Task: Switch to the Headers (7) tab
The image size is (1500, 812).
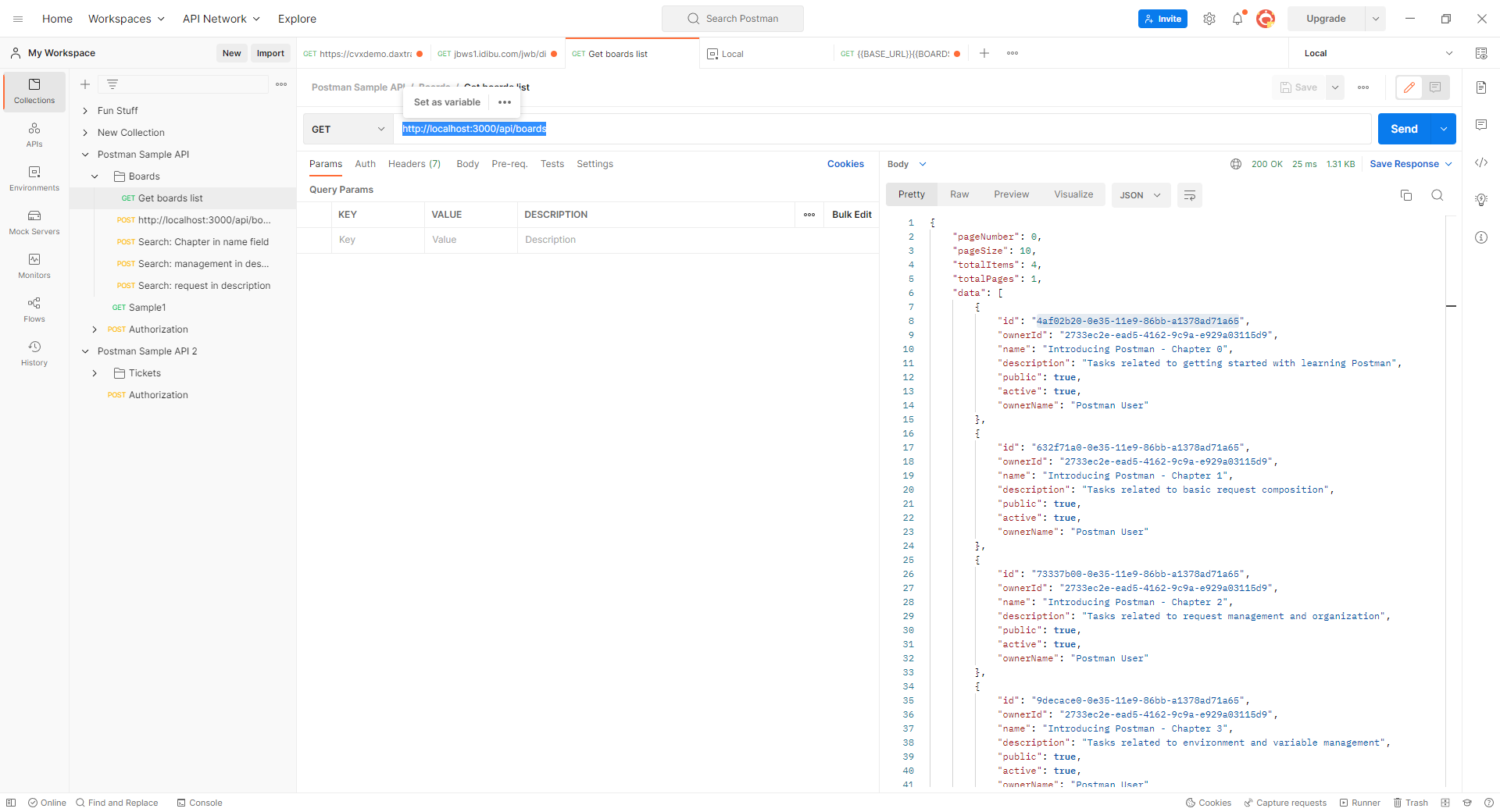Action: [414, 164]
